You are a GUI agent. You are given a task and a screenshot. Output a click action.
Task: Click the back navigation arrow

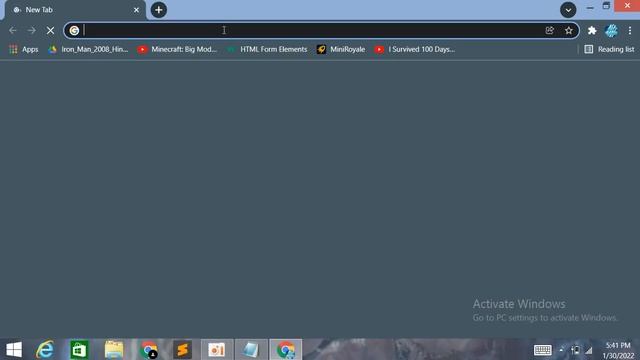[13, 31]
